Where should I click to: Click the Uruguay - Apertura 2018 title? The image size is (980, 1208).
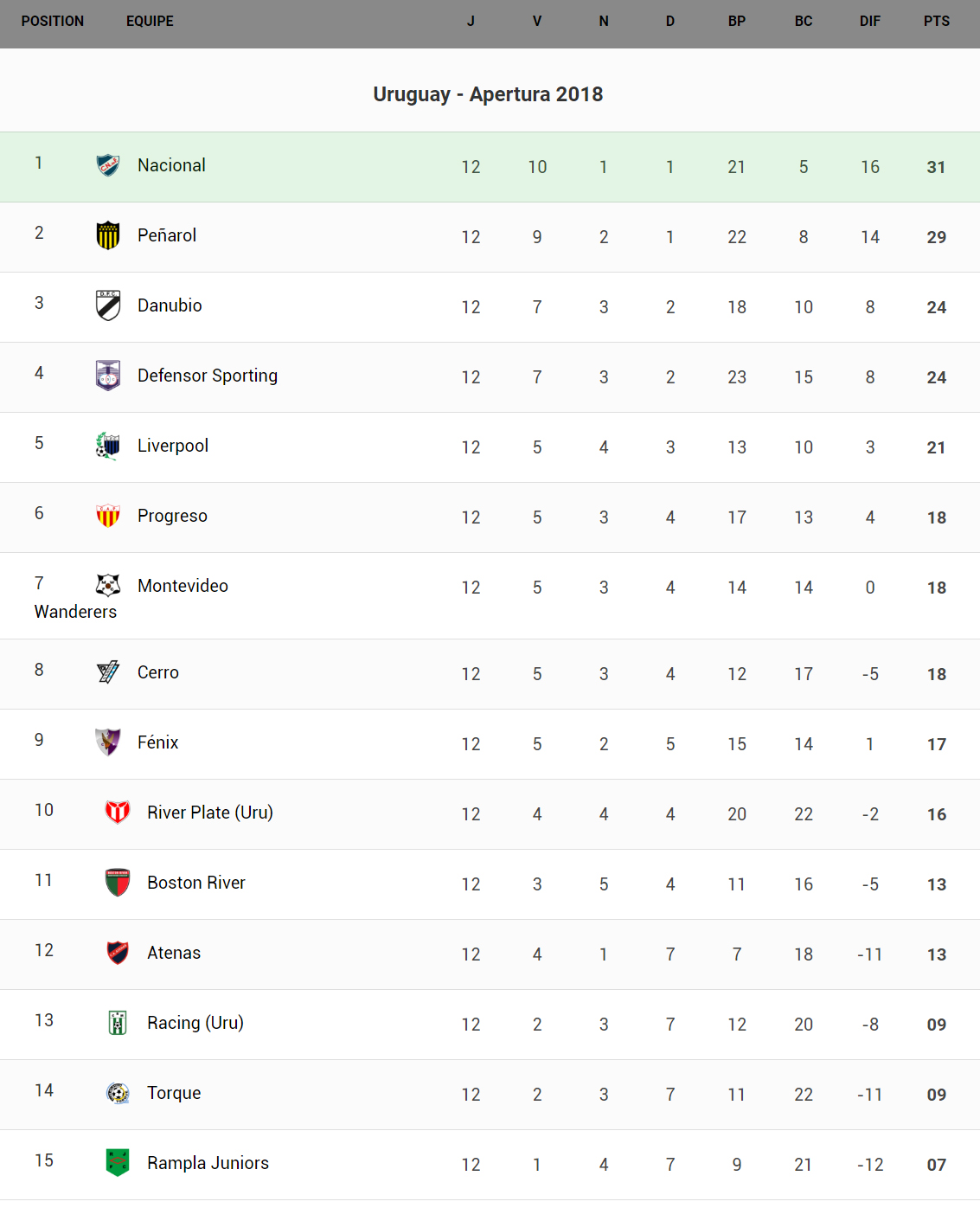488,94
